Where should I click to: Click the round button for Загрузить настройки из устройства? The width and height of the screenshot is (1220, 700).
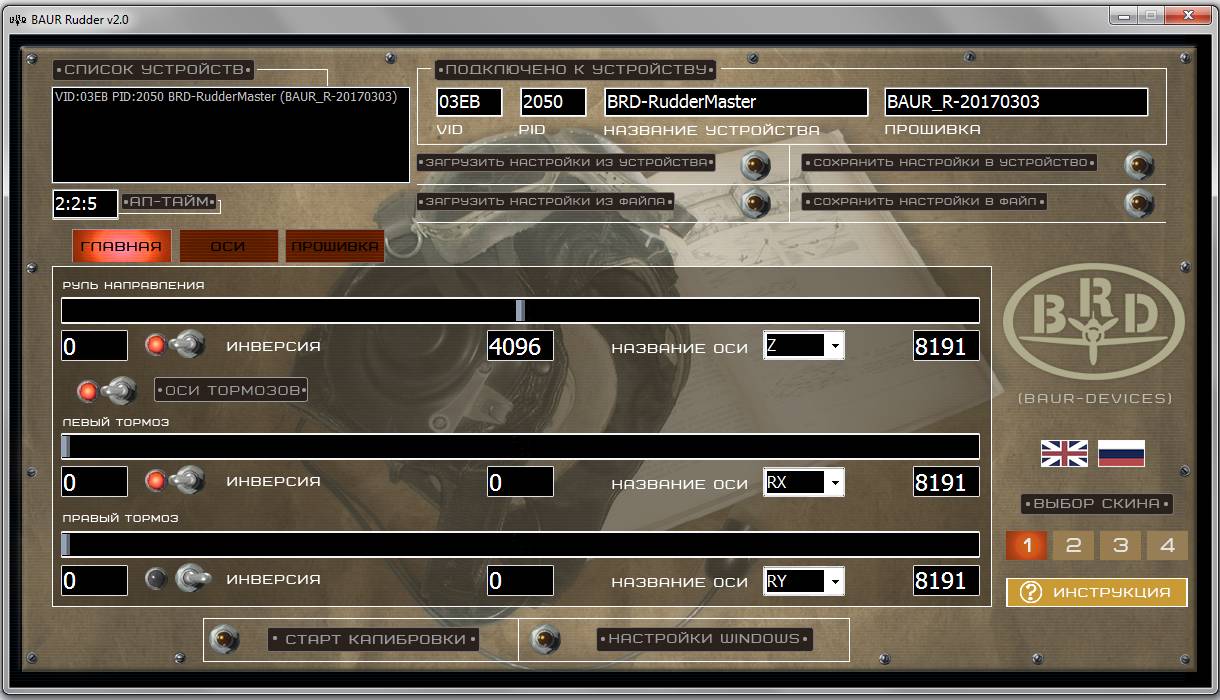[x=755, y=163]
